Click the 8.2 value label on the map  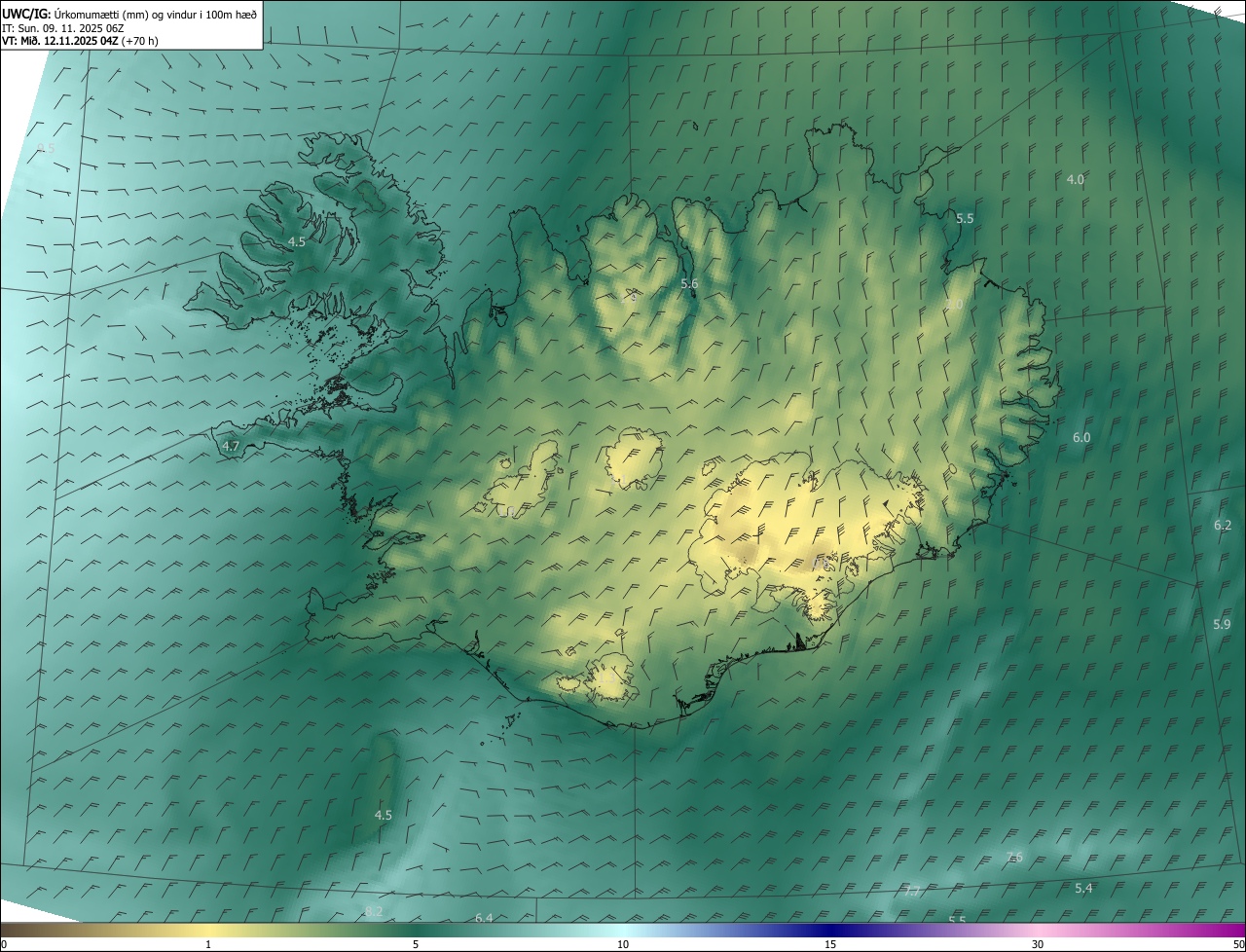374,911
